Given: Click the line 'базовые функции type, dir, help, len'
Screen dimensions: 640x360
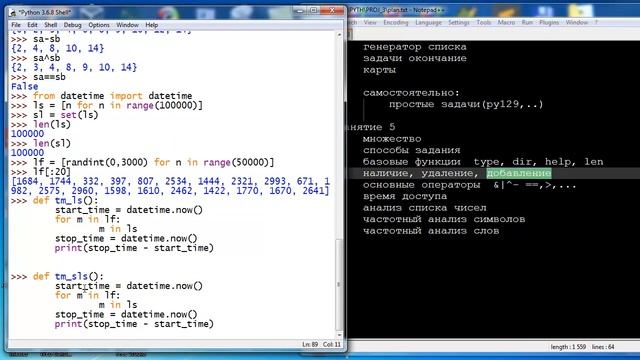Looking at the screenshot, I should click(x=483, y=162).
